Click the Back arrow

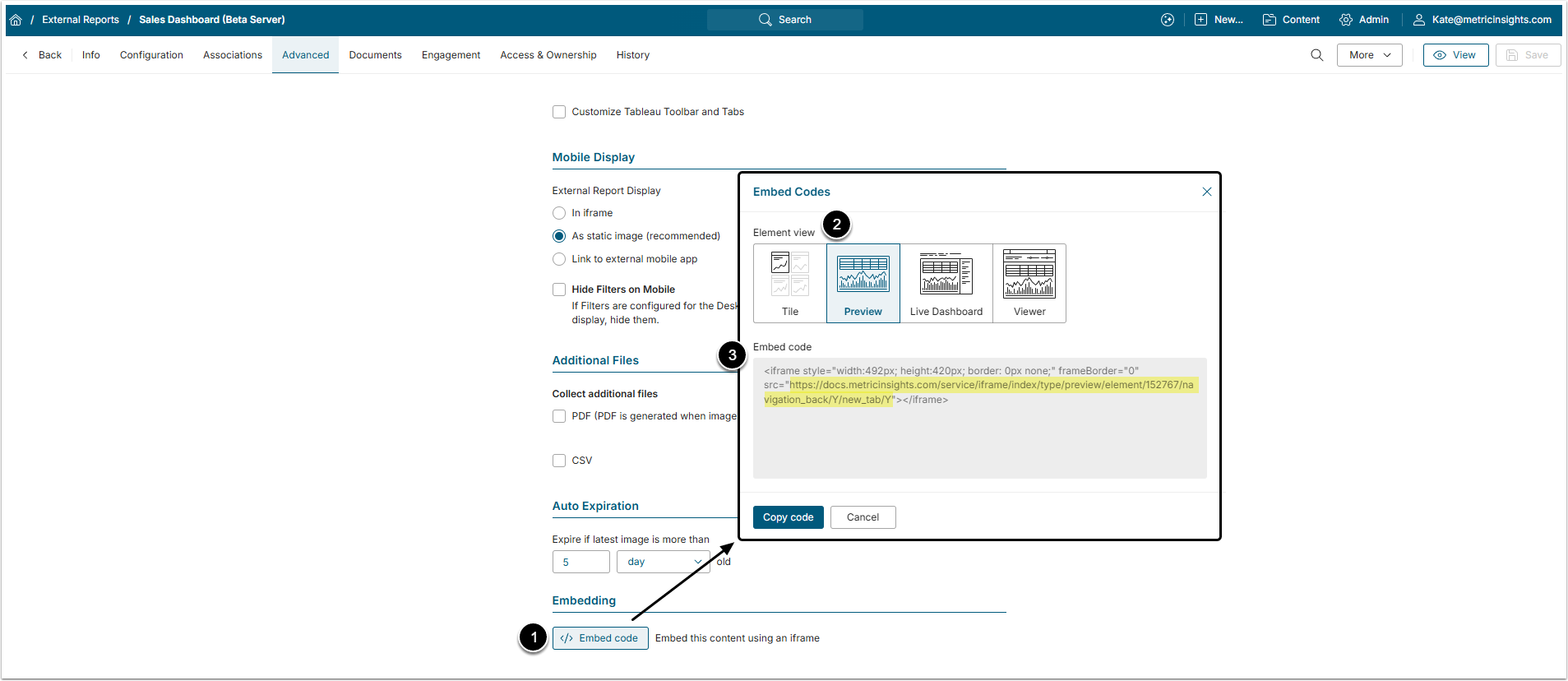(x=42, y=55)
